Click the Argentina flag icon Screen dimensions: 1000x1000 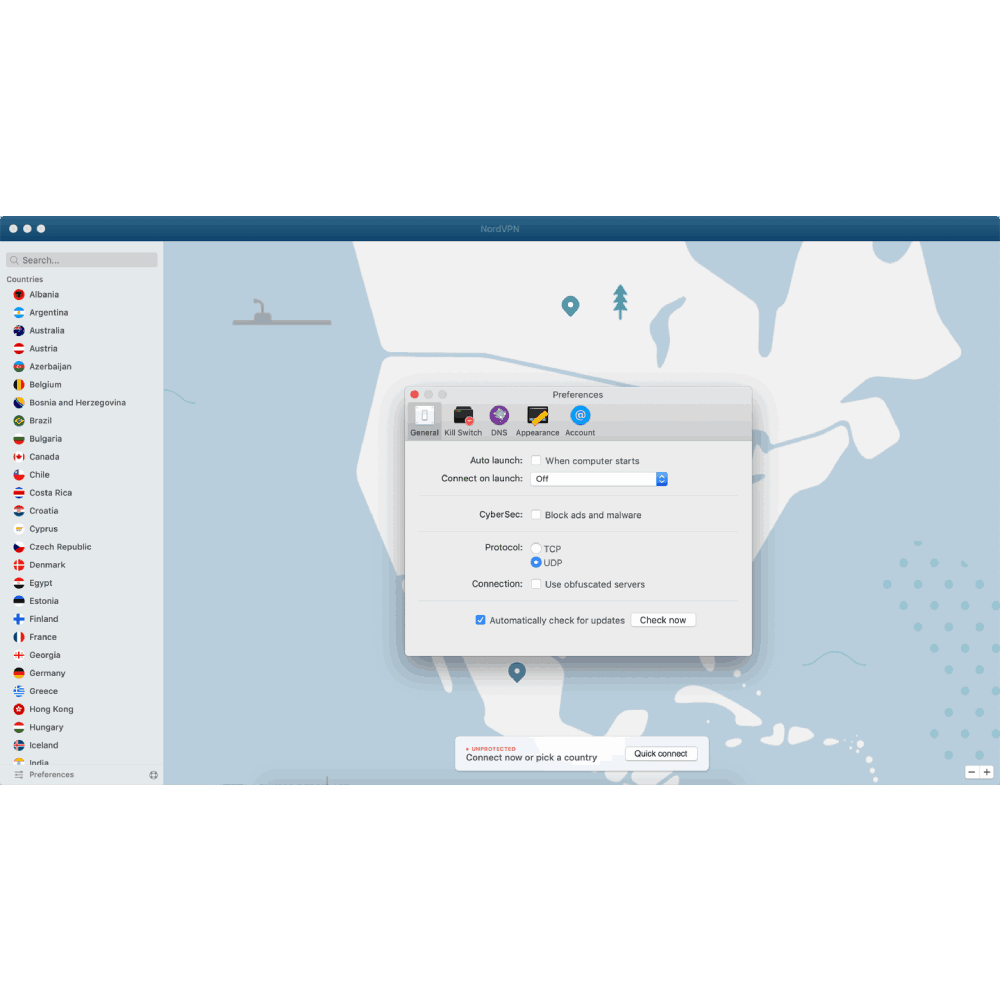tap(19, 312)
